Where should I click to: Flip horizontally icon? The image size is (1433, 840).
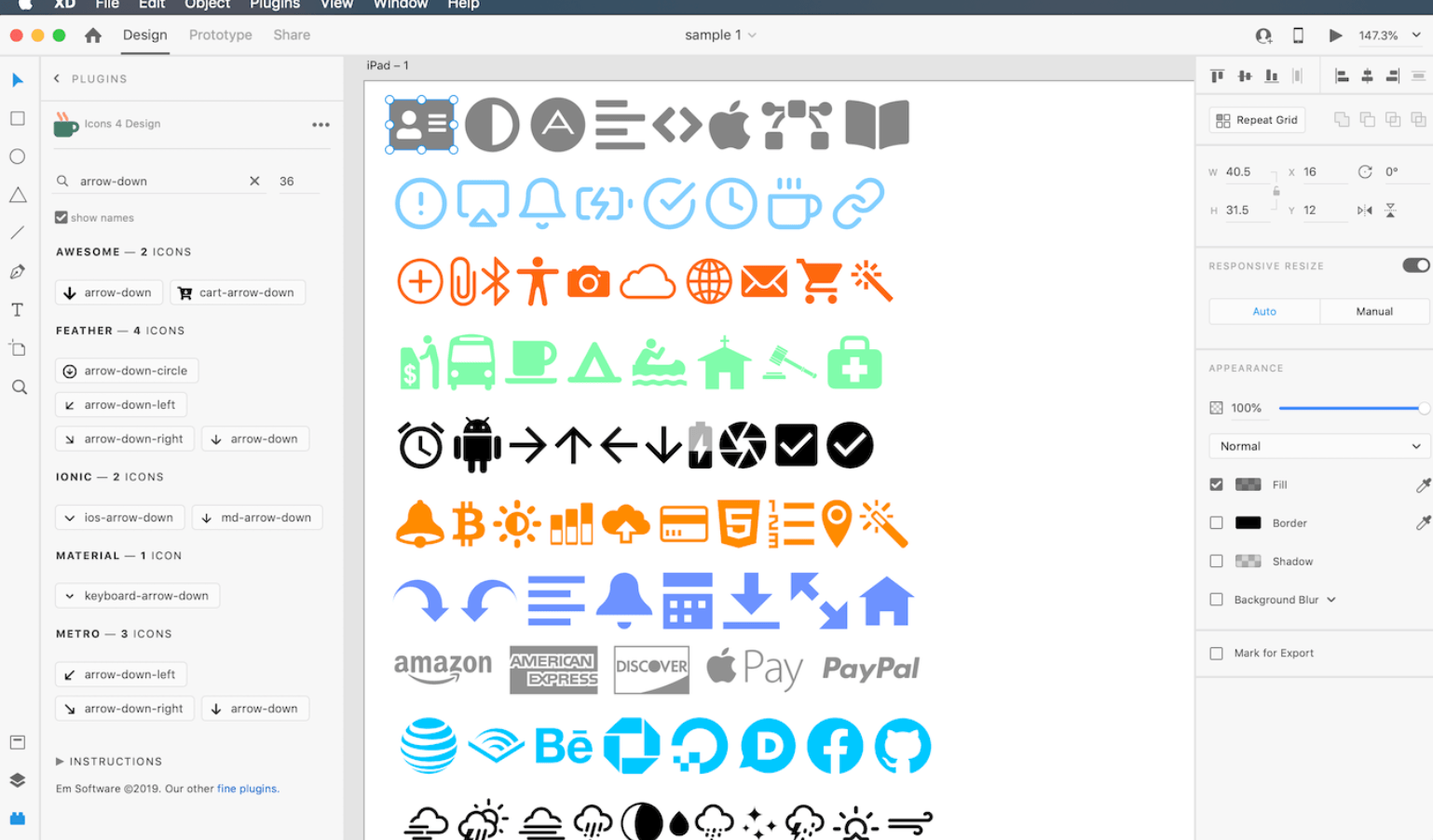click(1364, 210)
